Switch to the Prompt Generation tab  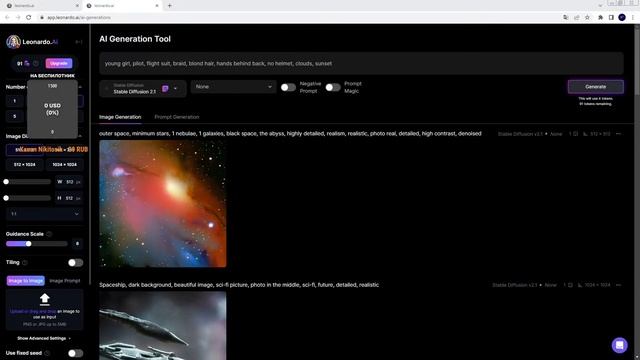click(x=177, y=117)
